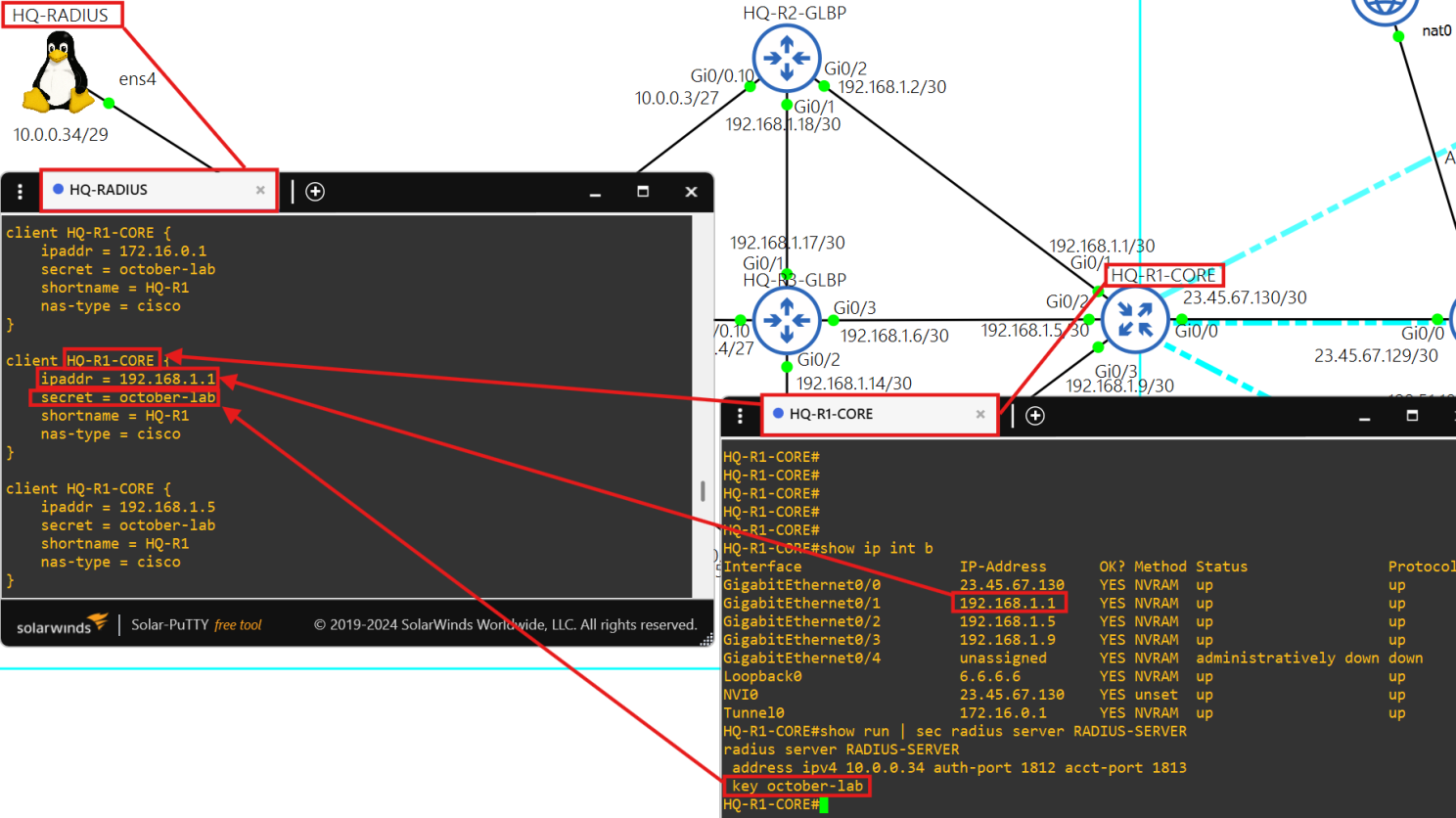The width and height of the screenshot is (1456, 818).
Task: Open the HQ-R1-CORE window three-dot menu
Action: [740, 416]
